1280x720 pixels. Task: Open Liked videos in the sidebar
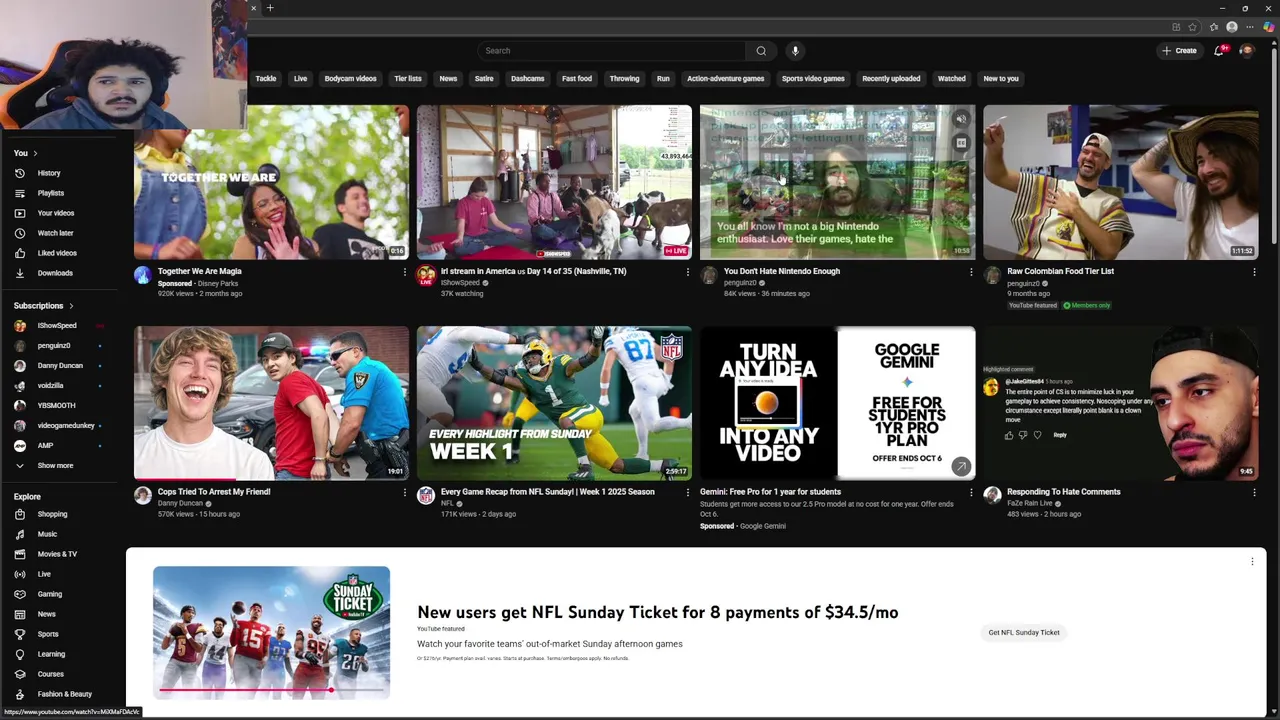[47, 253]
